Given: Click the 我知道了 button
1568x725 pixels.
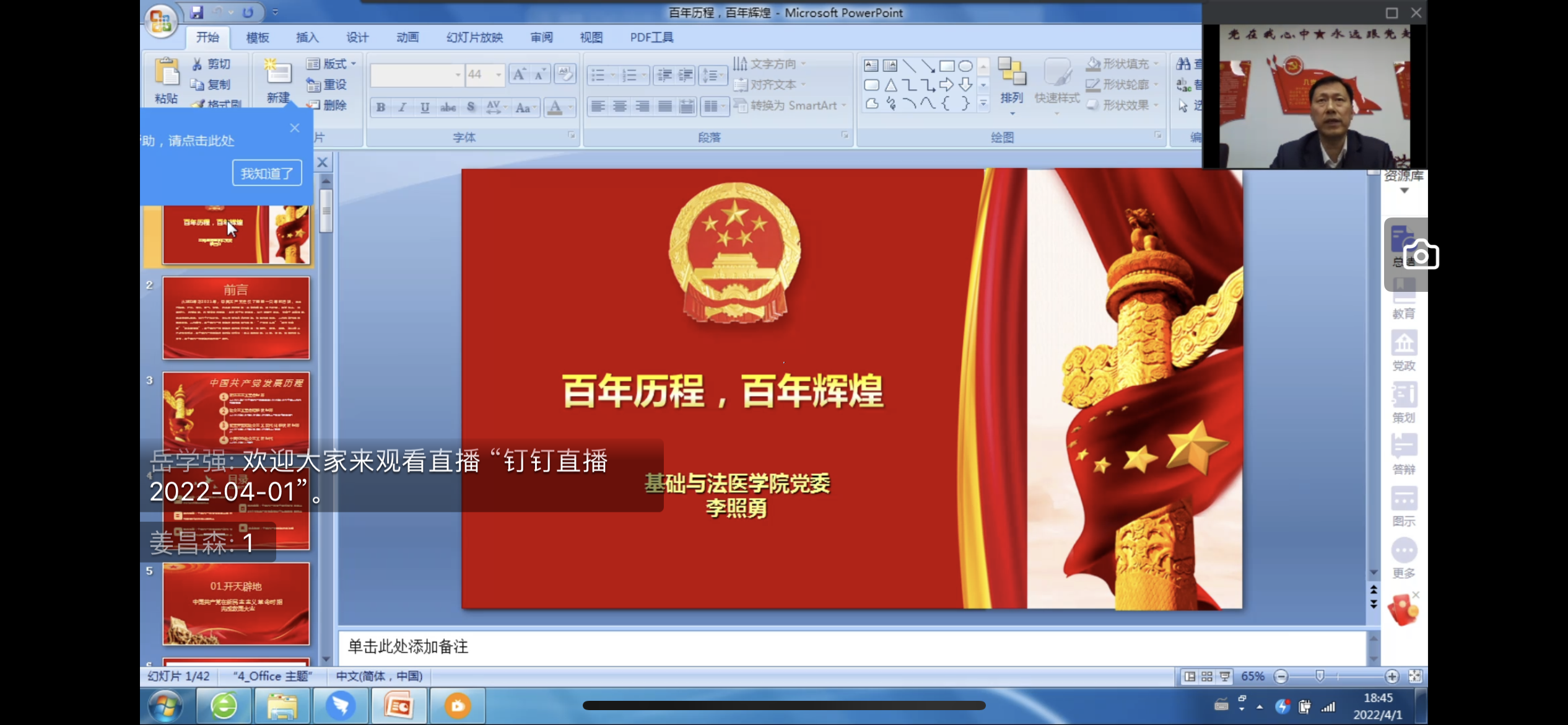Looking at the screenshot, I should 267,173.
